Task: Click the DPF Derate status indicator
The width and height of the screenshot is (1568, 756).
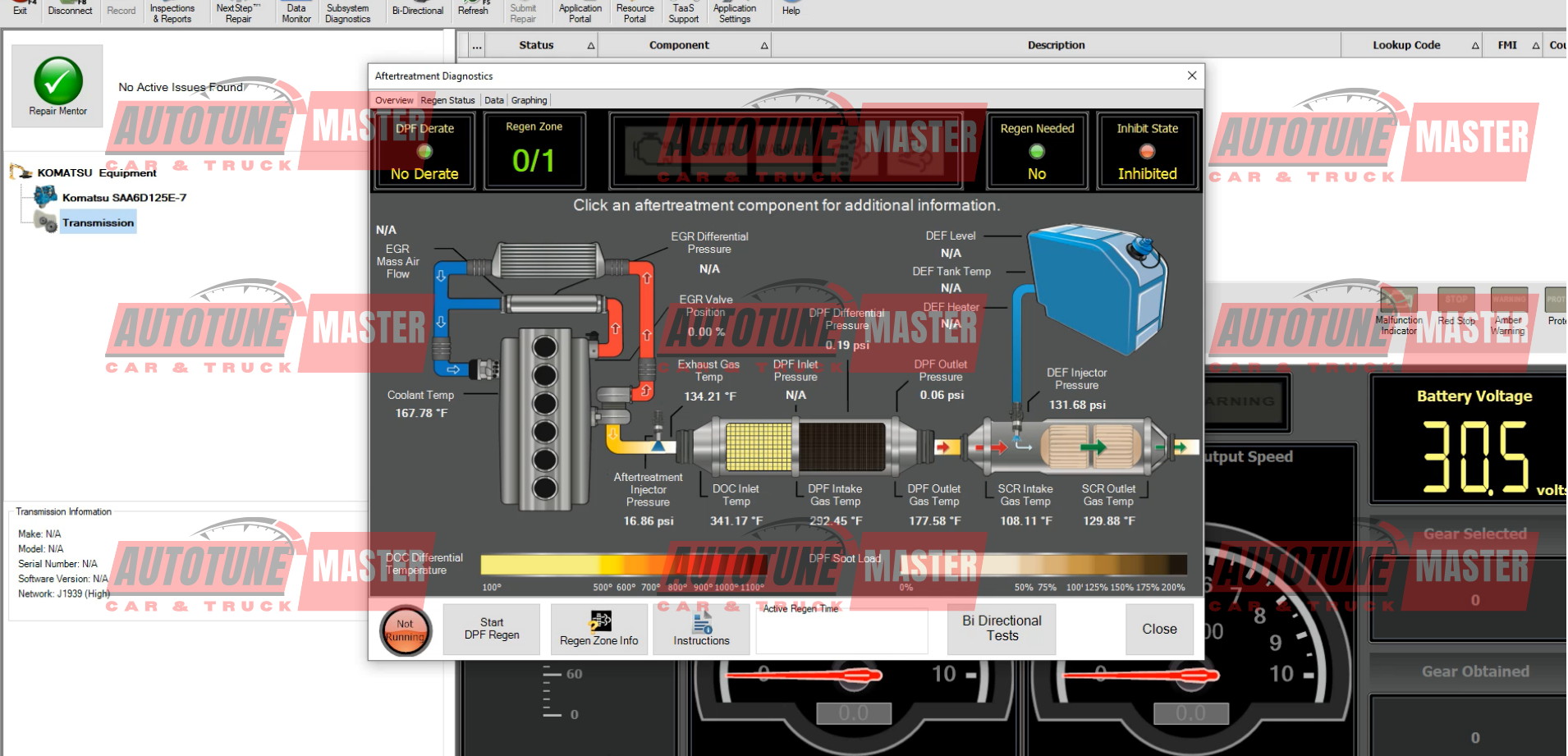Action: coord(424,151)
